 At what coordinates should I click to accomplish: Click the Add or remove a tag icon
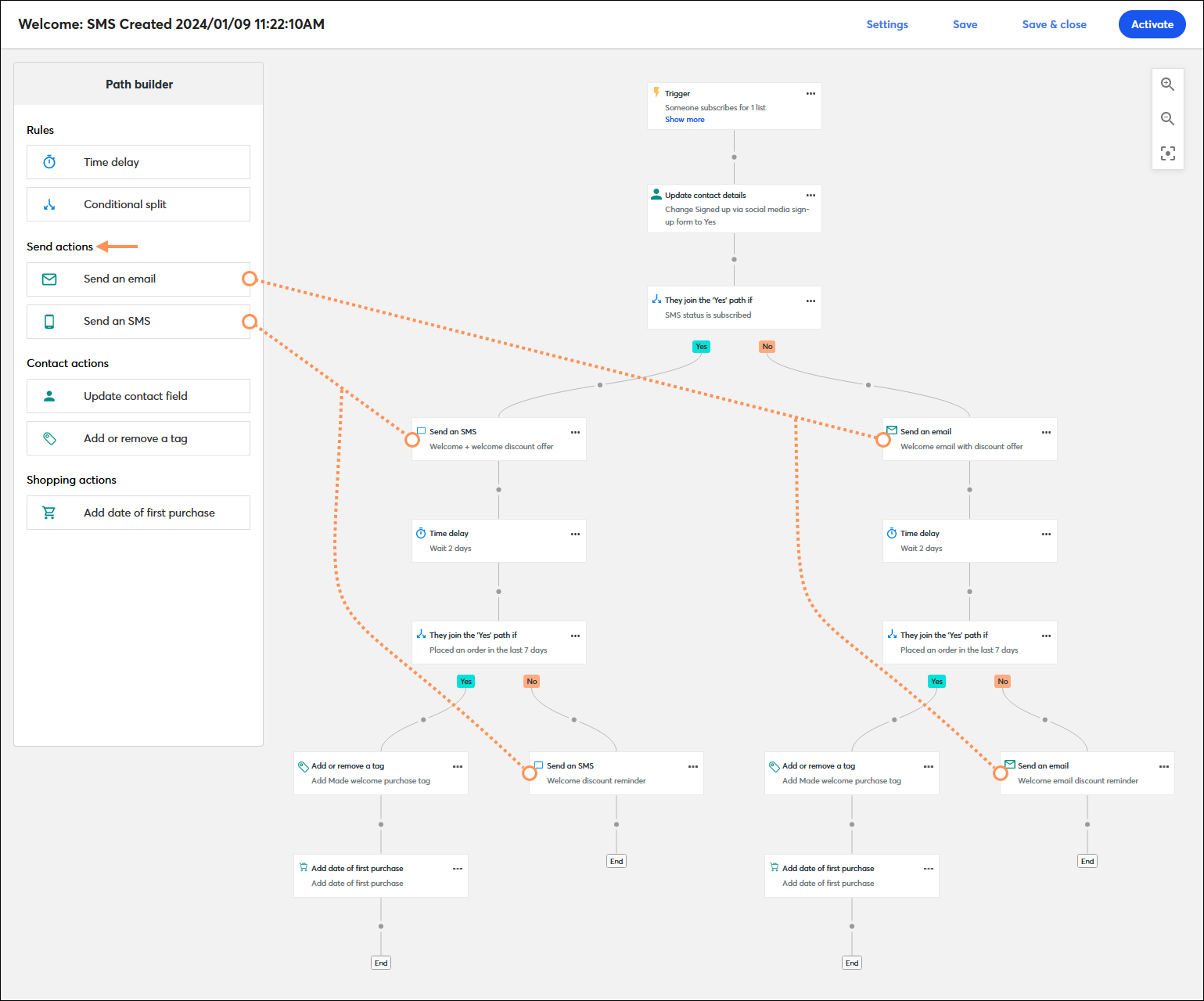[x=49, y=437]
